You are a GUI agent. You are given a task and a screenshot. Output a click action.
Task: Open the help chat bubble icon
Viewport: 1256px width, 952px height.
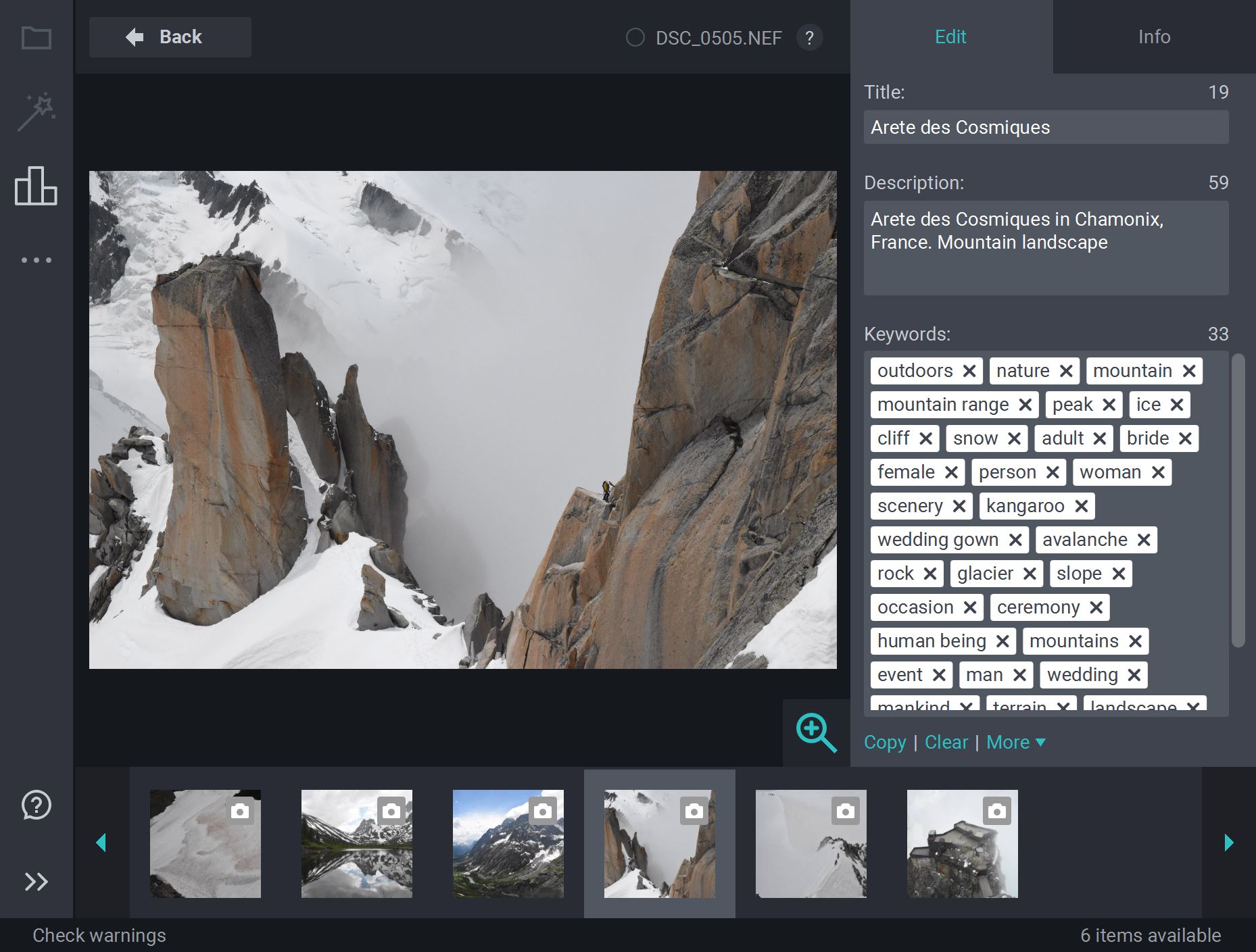click(36, 805)
